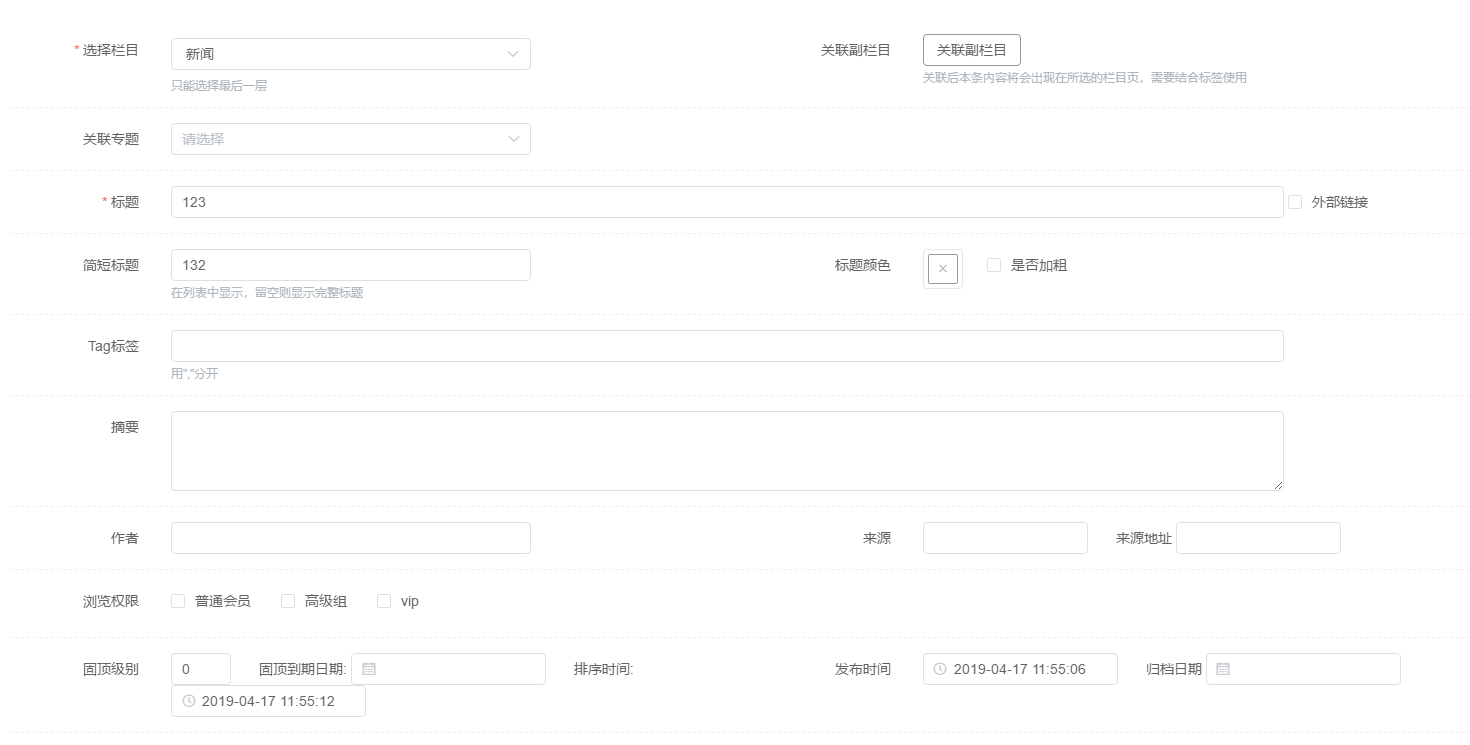The width and height of the screenshot is (1470, 745).
Task: Click the calendar icon in 固顶到期日期 field
Action: 368,669
